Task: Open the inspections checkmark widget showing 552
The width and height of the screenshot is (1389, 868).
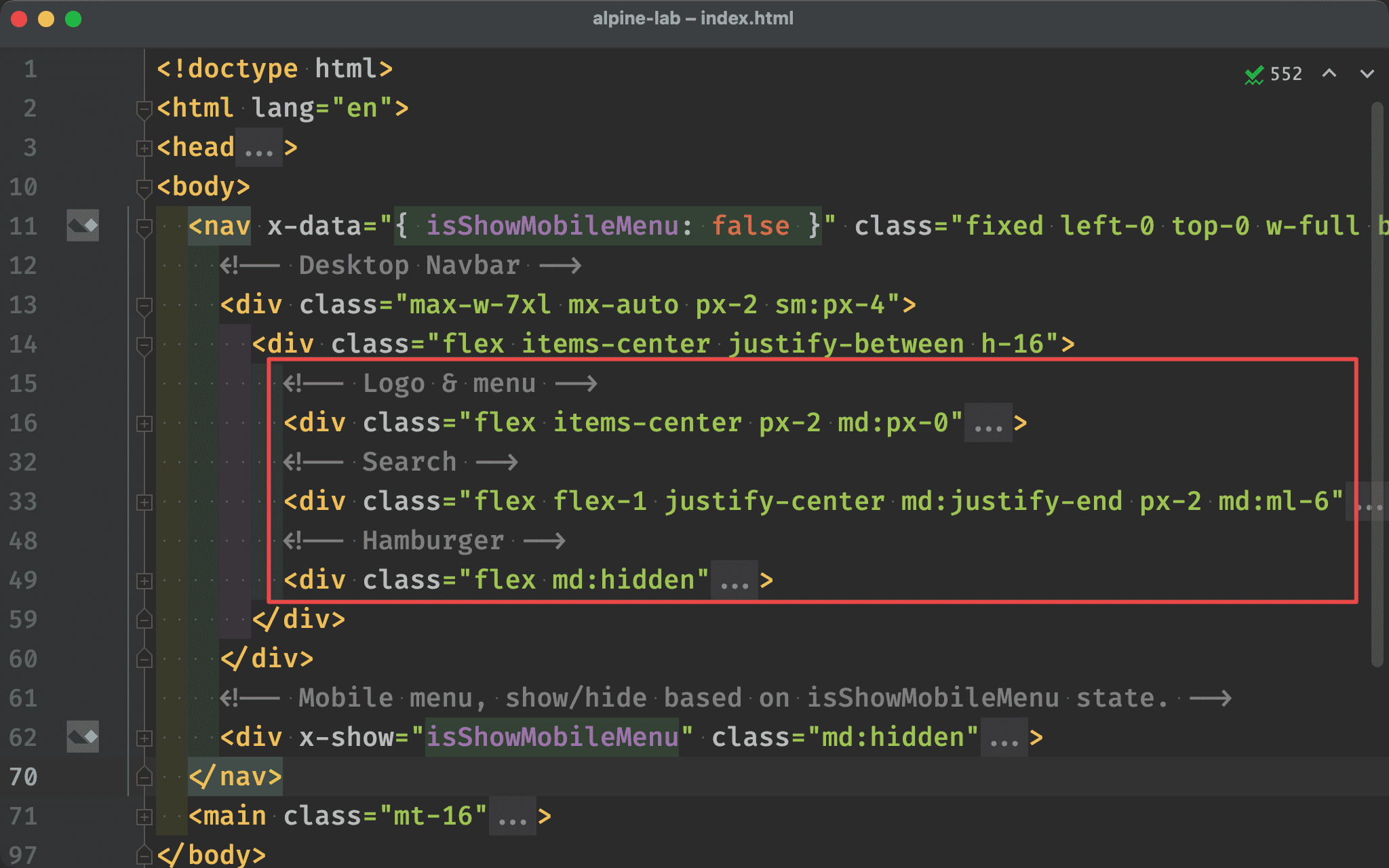Action: [x=1274, y=74]
